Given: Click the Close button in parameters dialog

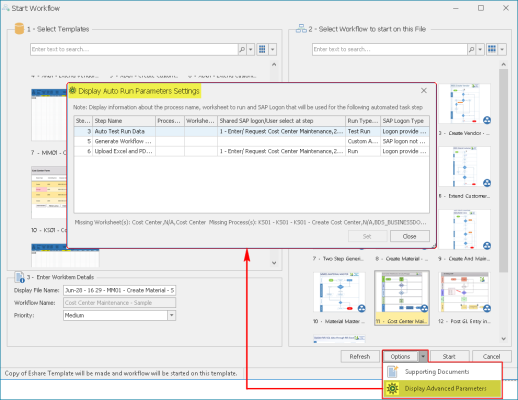Looking at the screenshot, I should click(x=410, y=236).
